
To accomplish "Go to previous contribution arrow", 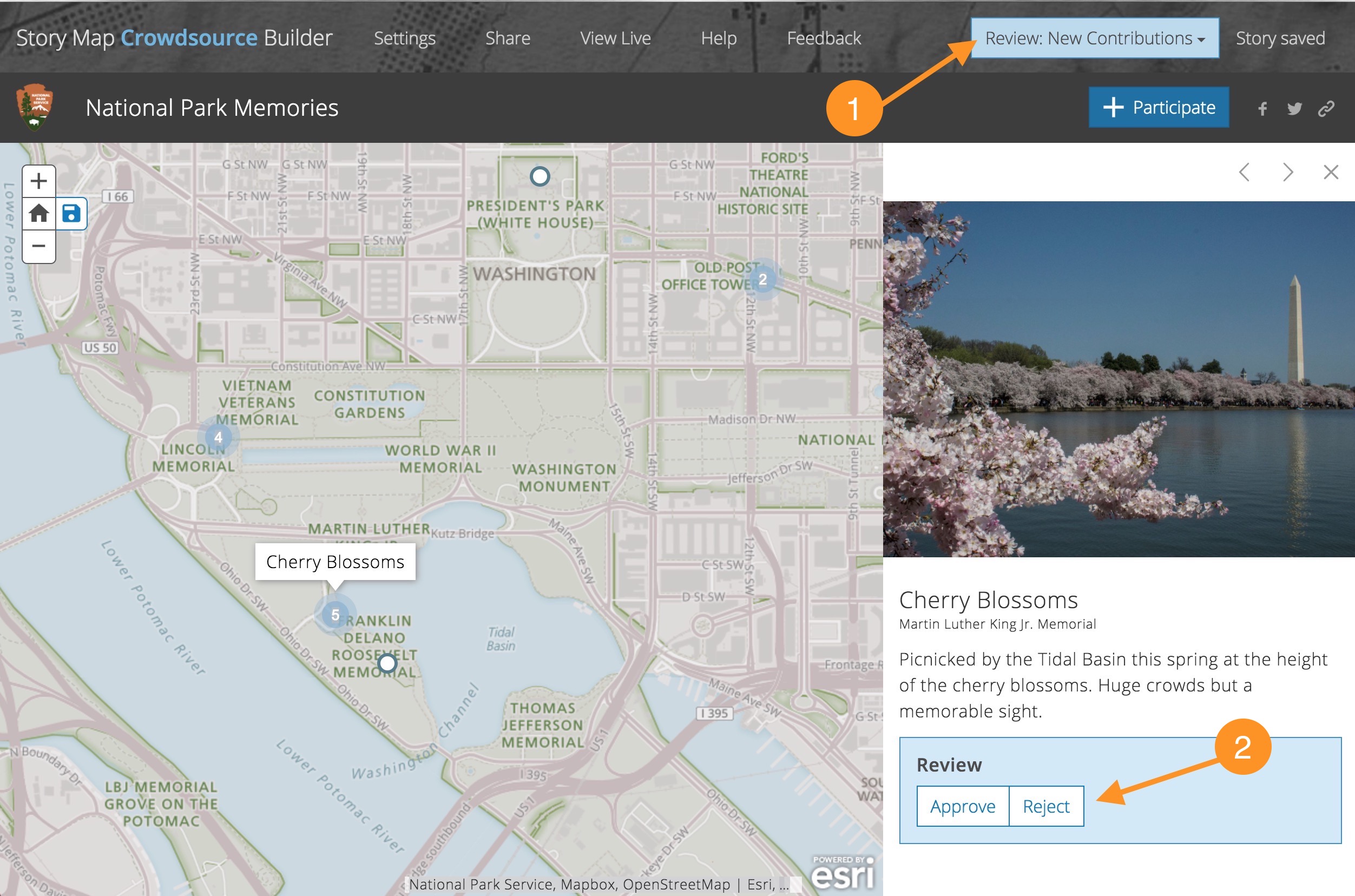I will click(1244, 172).
